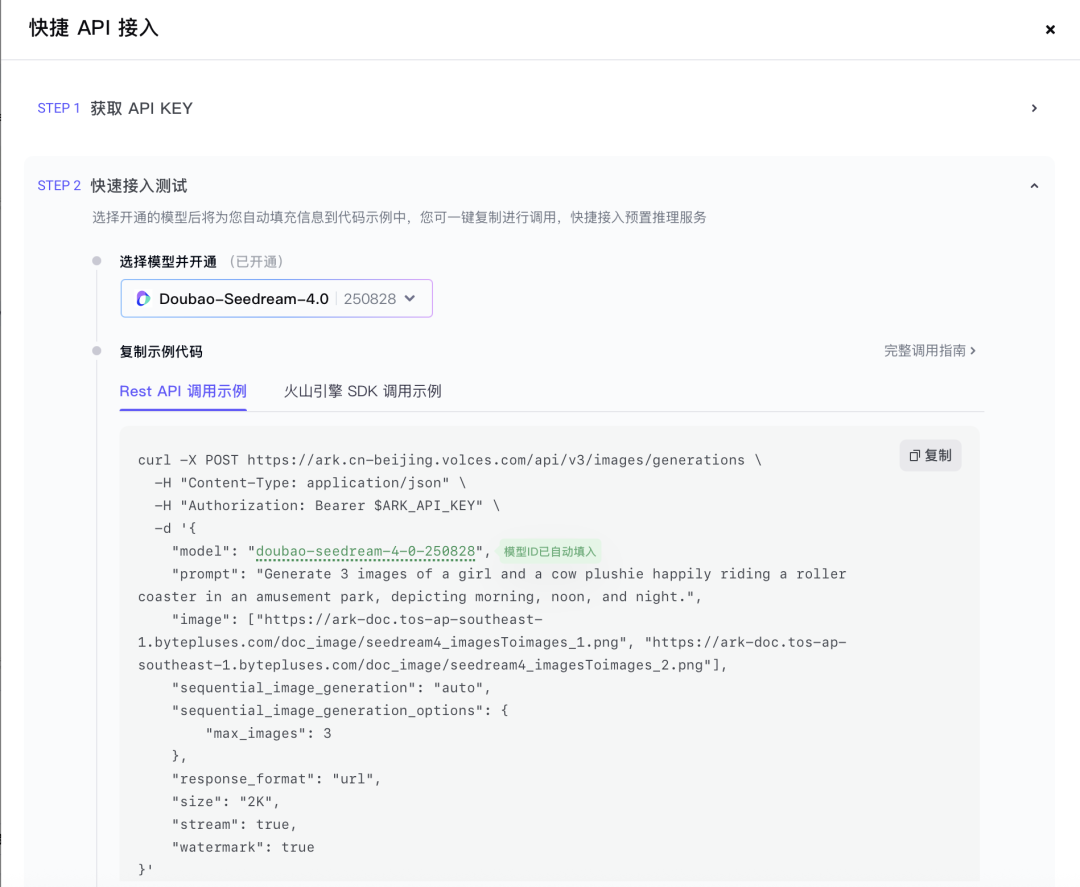Click the "sequential_image_generation_options" line
This screenshot has height=887, width=1080.
tap(340, 710)
